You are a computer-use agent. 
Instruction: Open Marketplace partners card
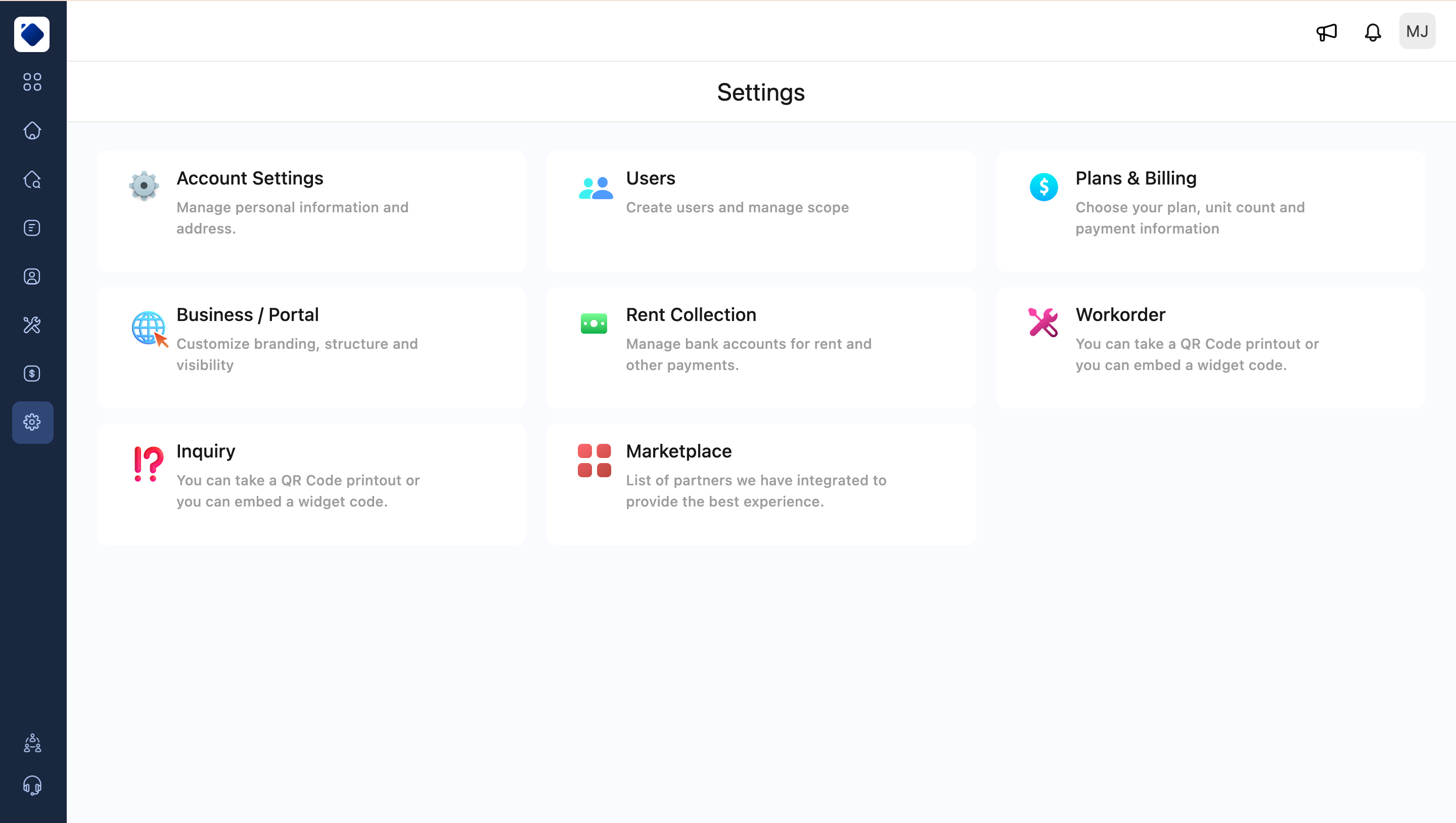tap(760, 484)
